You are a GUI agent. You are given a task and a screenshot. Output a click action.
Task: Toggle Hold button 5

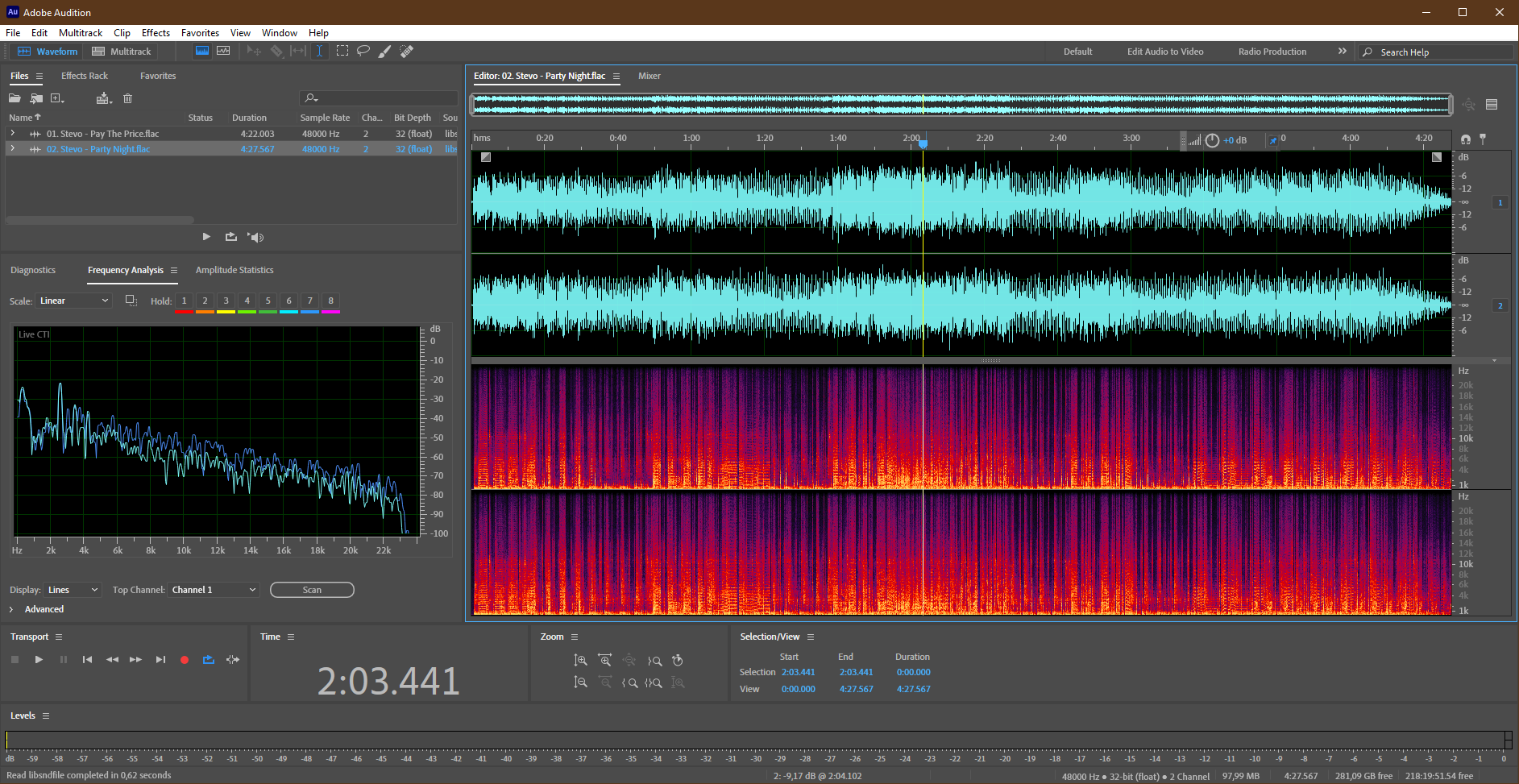coord(268,301)
